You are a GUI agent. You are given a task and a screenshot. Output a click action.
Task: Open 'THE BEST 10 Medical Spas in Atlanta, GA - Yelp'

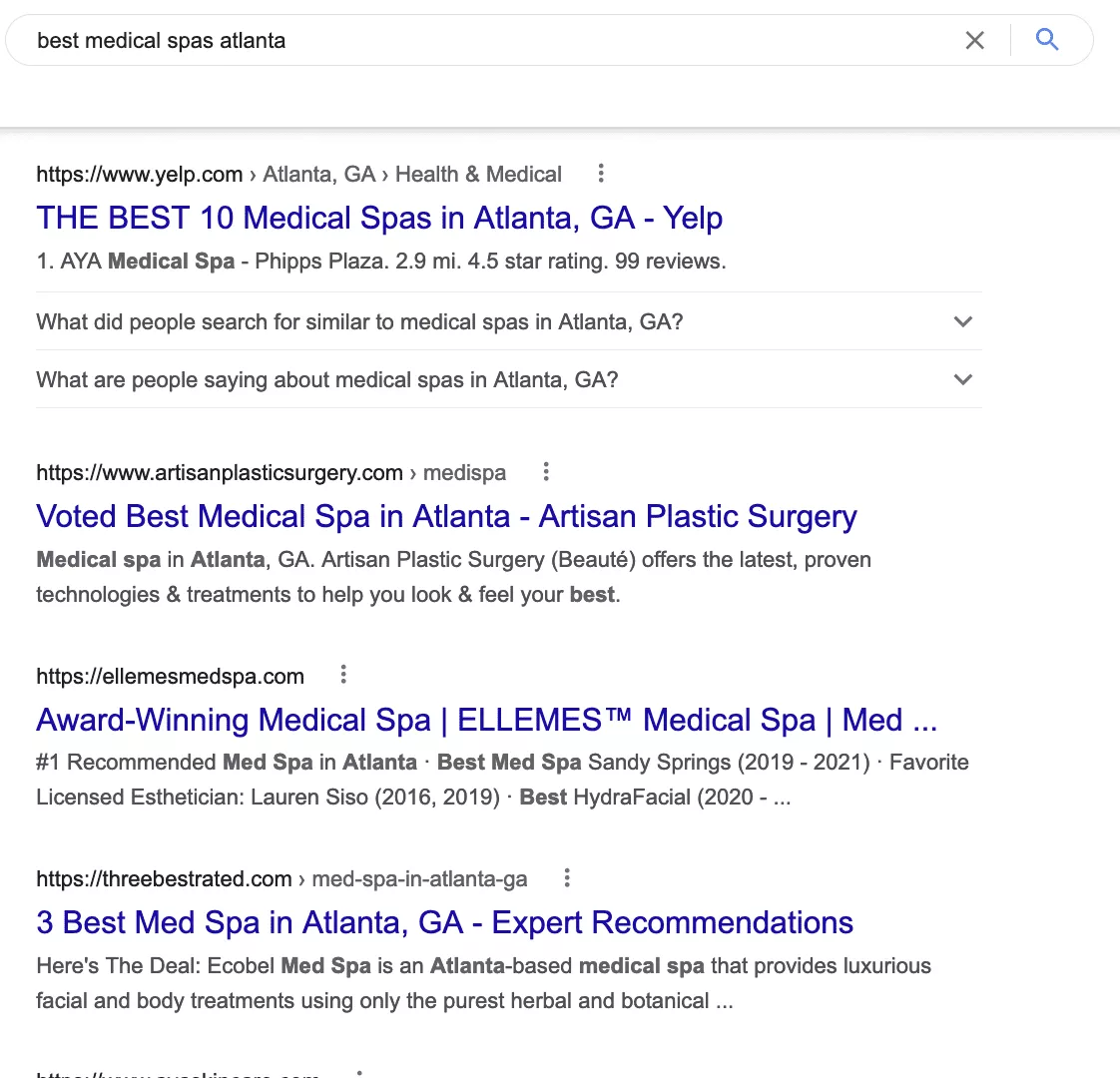[379, 218]
